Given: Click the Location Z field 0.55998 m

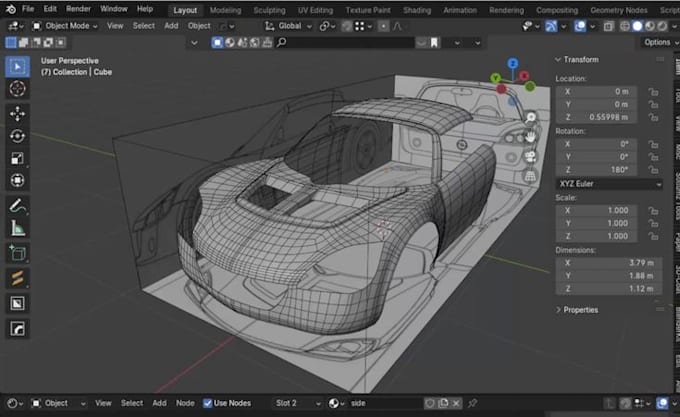Looking at the screenshot, I should (x=596, y=117).
